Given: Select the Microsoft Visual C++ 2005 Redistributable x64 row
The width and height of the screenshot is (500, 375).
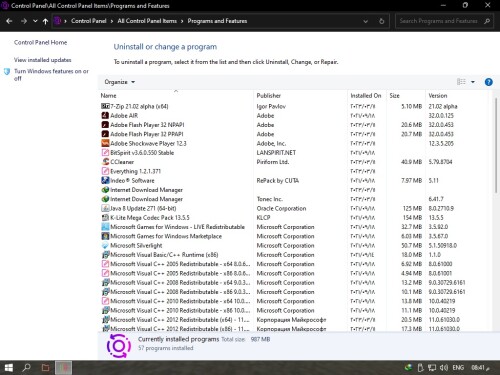Looking at the screenshot, I should [x=295, y=264].
